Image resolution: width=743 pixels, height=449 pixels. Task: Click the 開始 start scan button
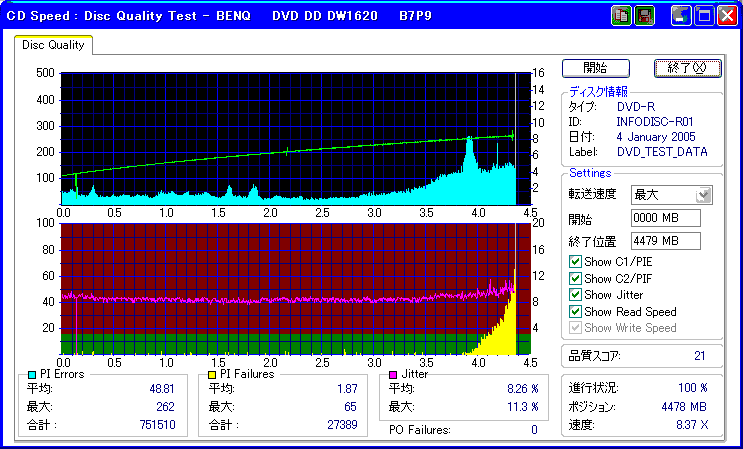(x=596, y=68)
